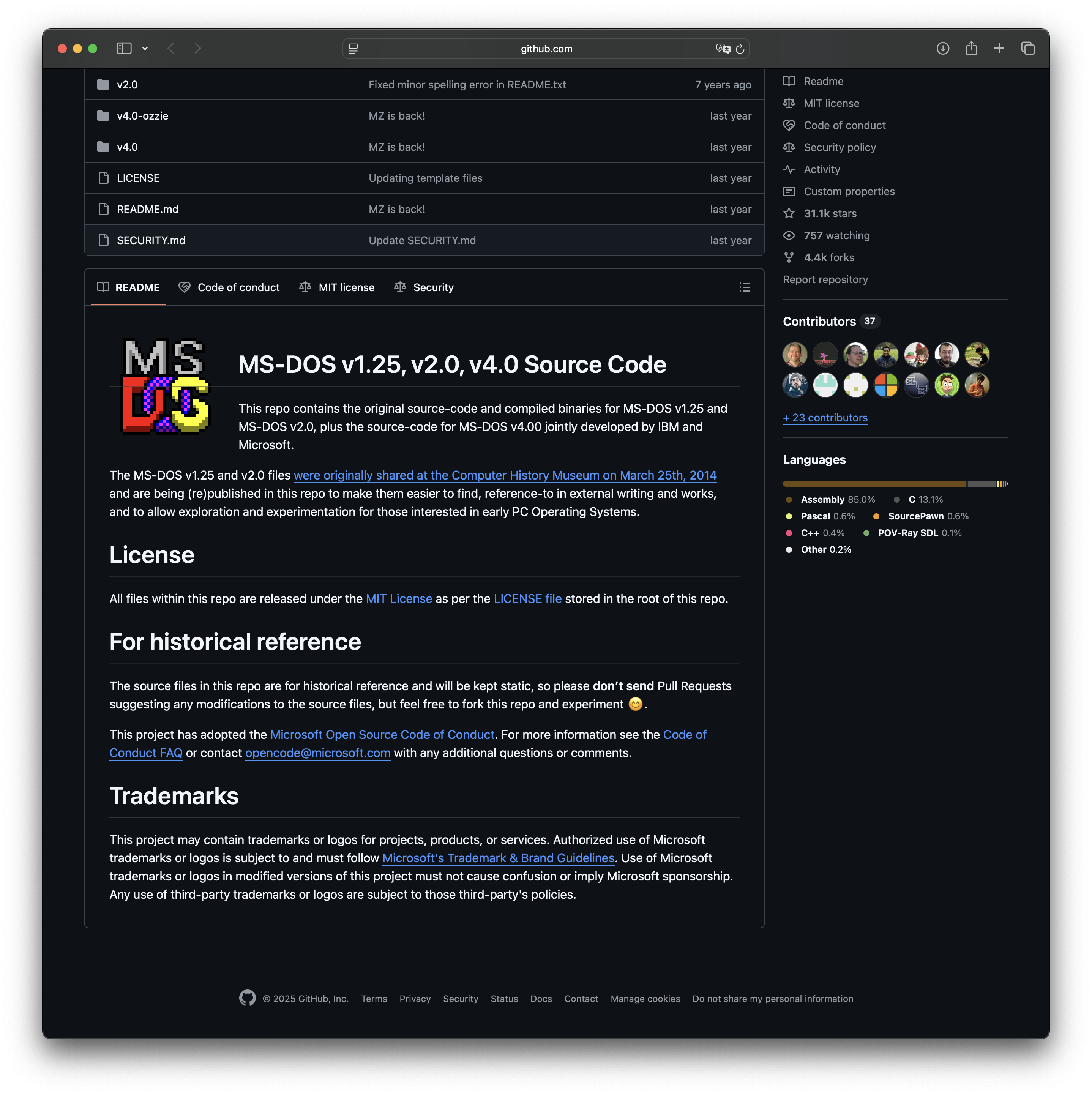
Task: Show the + 23 contributors link
Action: (x=825, y=418)
